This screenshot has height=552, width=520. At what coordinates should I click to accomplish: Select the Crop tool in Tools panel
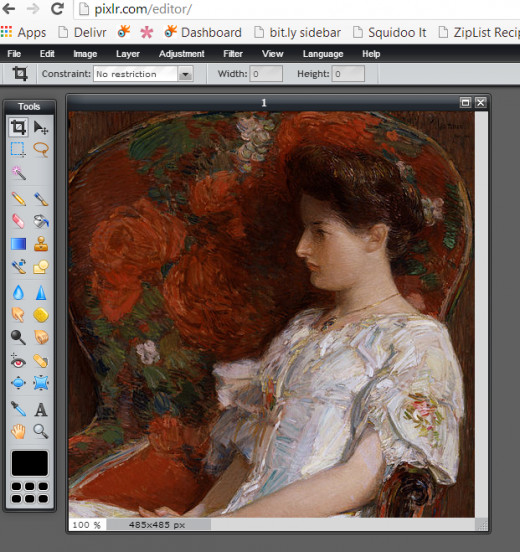pos(18,127)
